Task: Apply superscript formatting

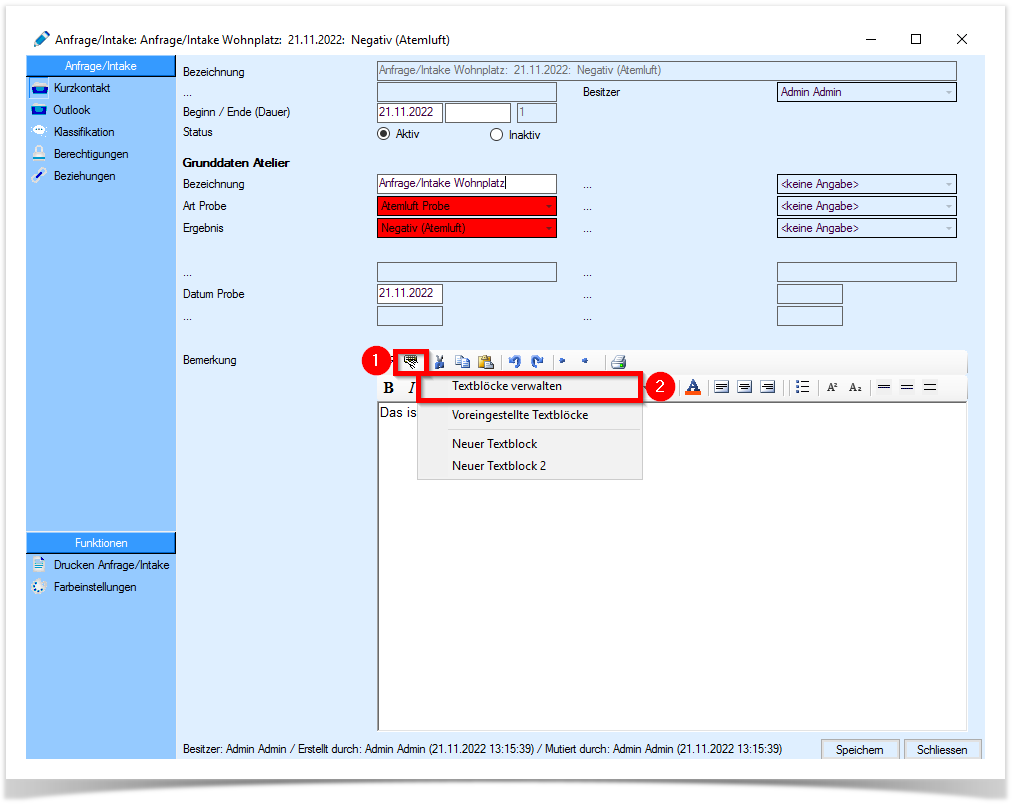Action: 832,387
